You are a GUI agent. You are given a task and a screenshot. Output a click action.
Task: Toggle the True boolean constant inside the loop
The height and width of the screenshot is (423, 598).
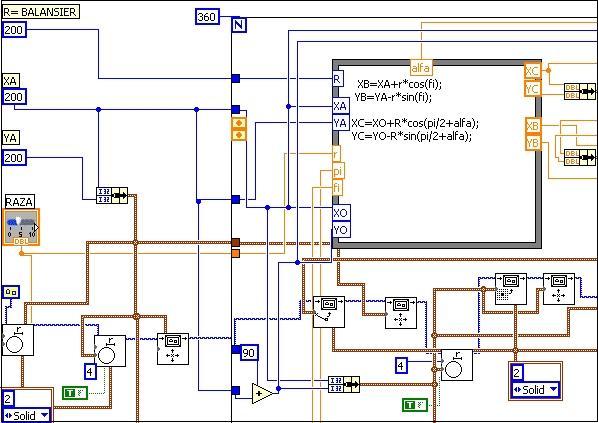pos(415,405)
